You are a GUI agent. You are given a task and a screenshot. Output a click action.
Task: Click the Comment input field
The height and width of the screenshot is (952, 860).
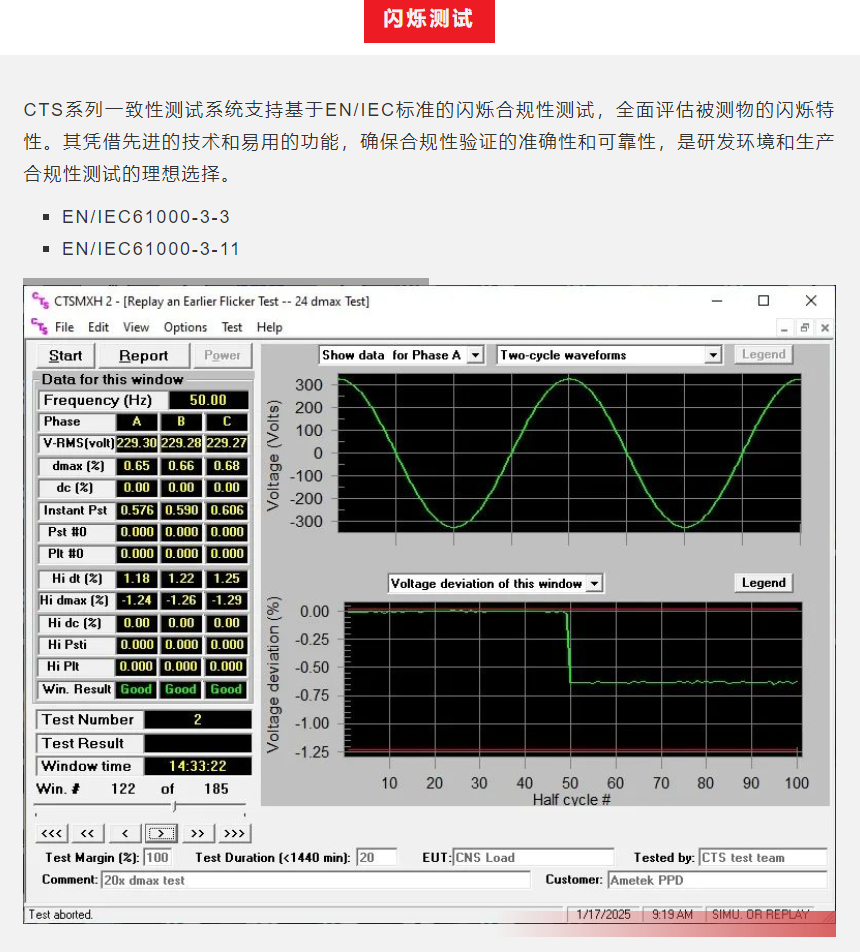click(x=315, y=880)
